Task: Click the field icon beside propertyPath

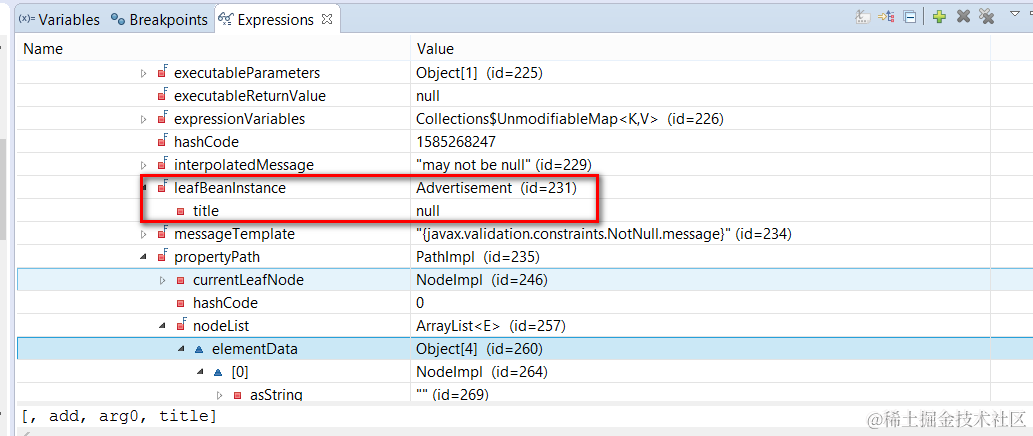Action: [x=162, y=257]
